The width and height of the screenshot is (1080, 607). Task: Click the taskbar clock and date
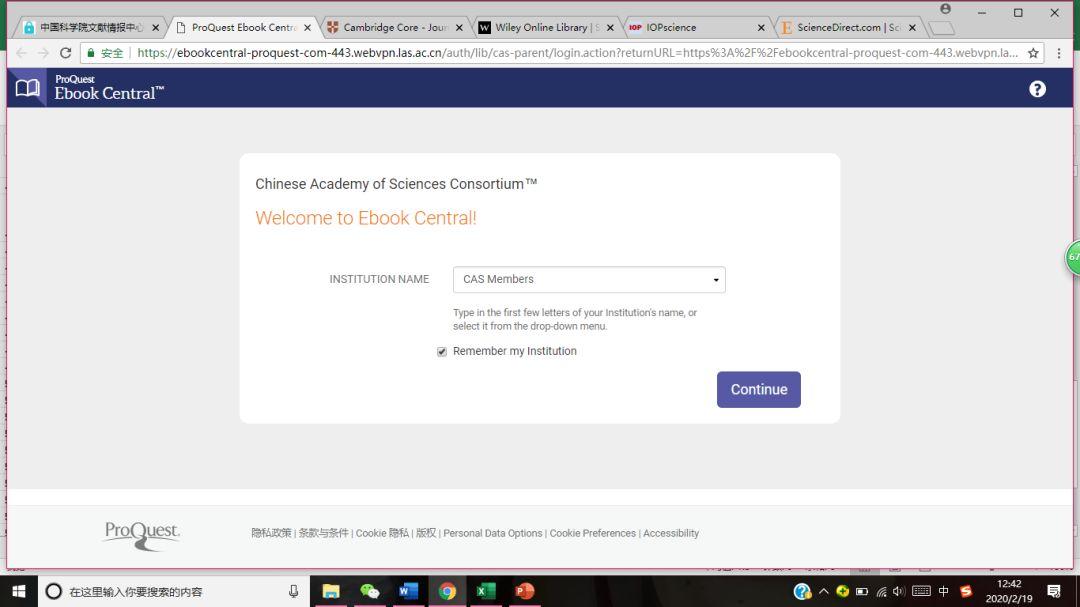[x=1009, y=591]
